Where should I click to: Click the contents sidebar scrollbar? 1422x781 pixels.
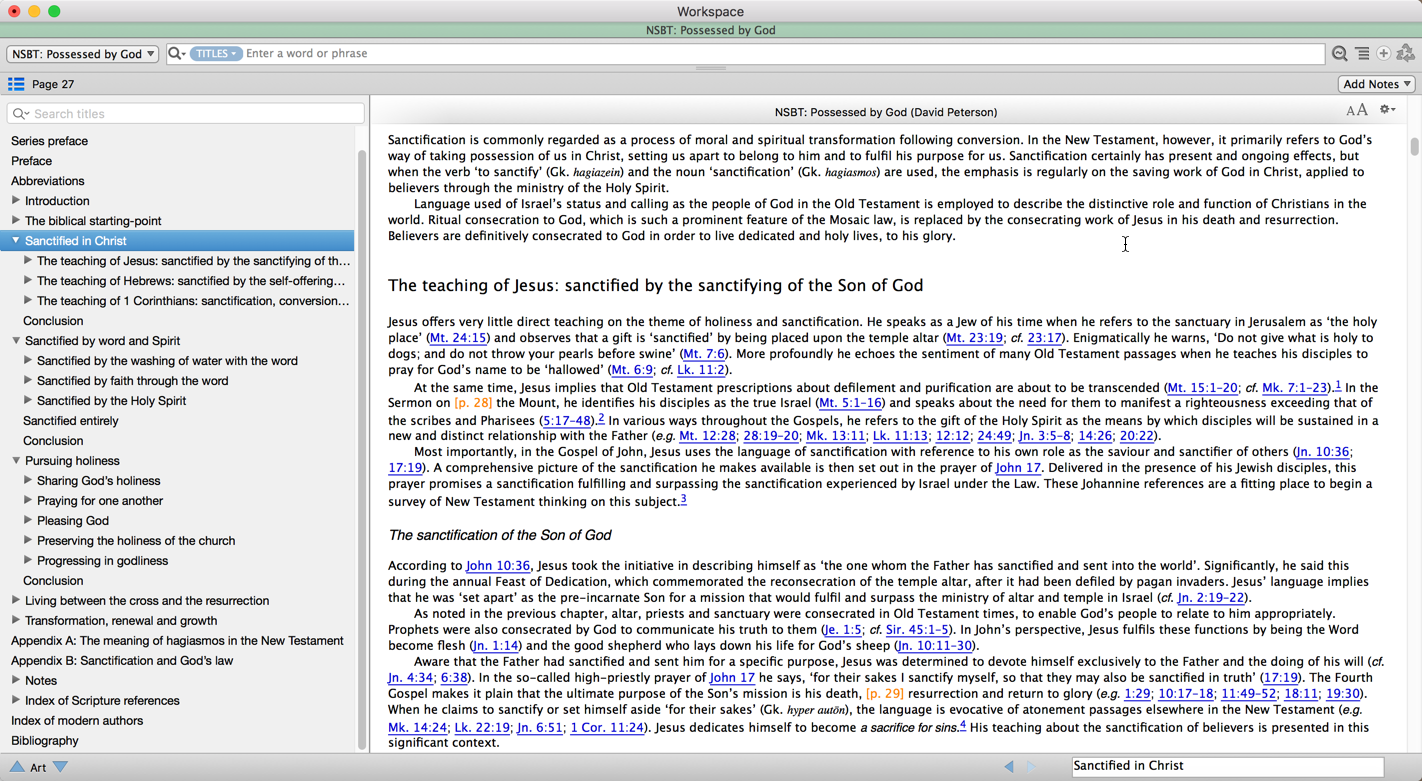click(x=363, y=450)
